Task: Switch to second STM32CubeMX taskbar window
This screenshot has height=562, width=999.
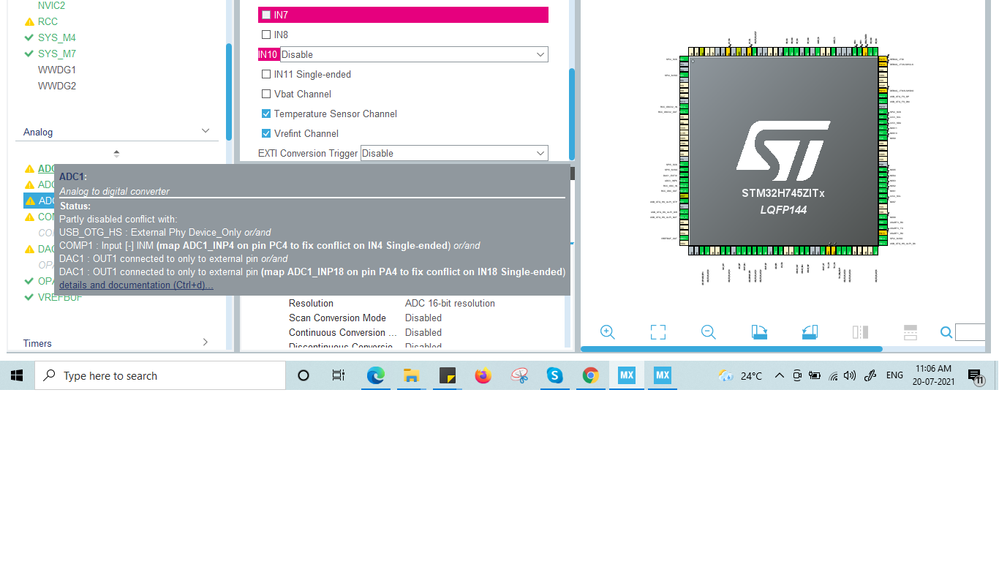Action: pos(663,376)
